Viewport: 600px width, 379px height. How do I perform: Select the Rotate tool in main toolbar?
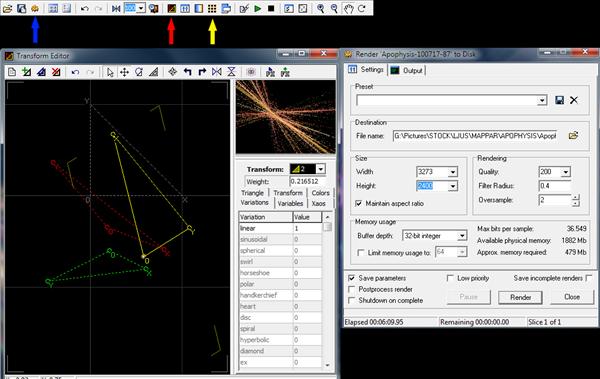(362, 8)
